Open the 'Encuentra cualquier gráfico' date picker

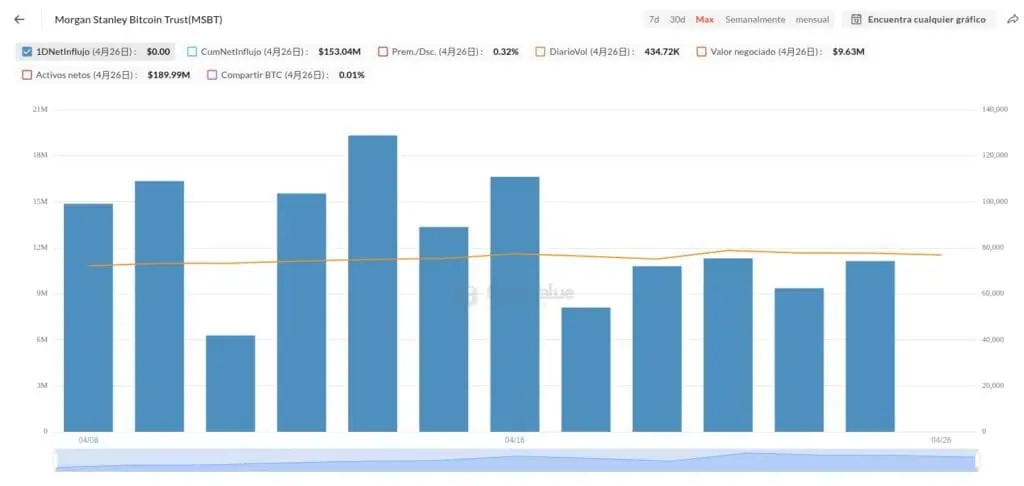919,19
